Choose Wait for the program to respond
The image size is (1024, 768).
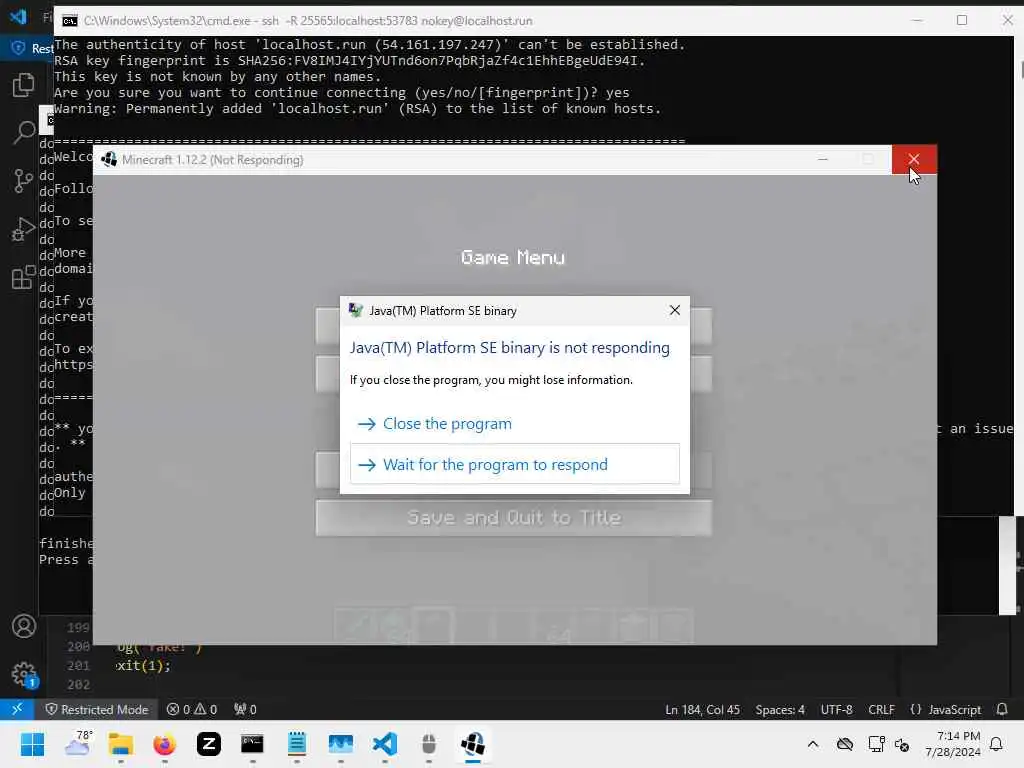[515, 464]
